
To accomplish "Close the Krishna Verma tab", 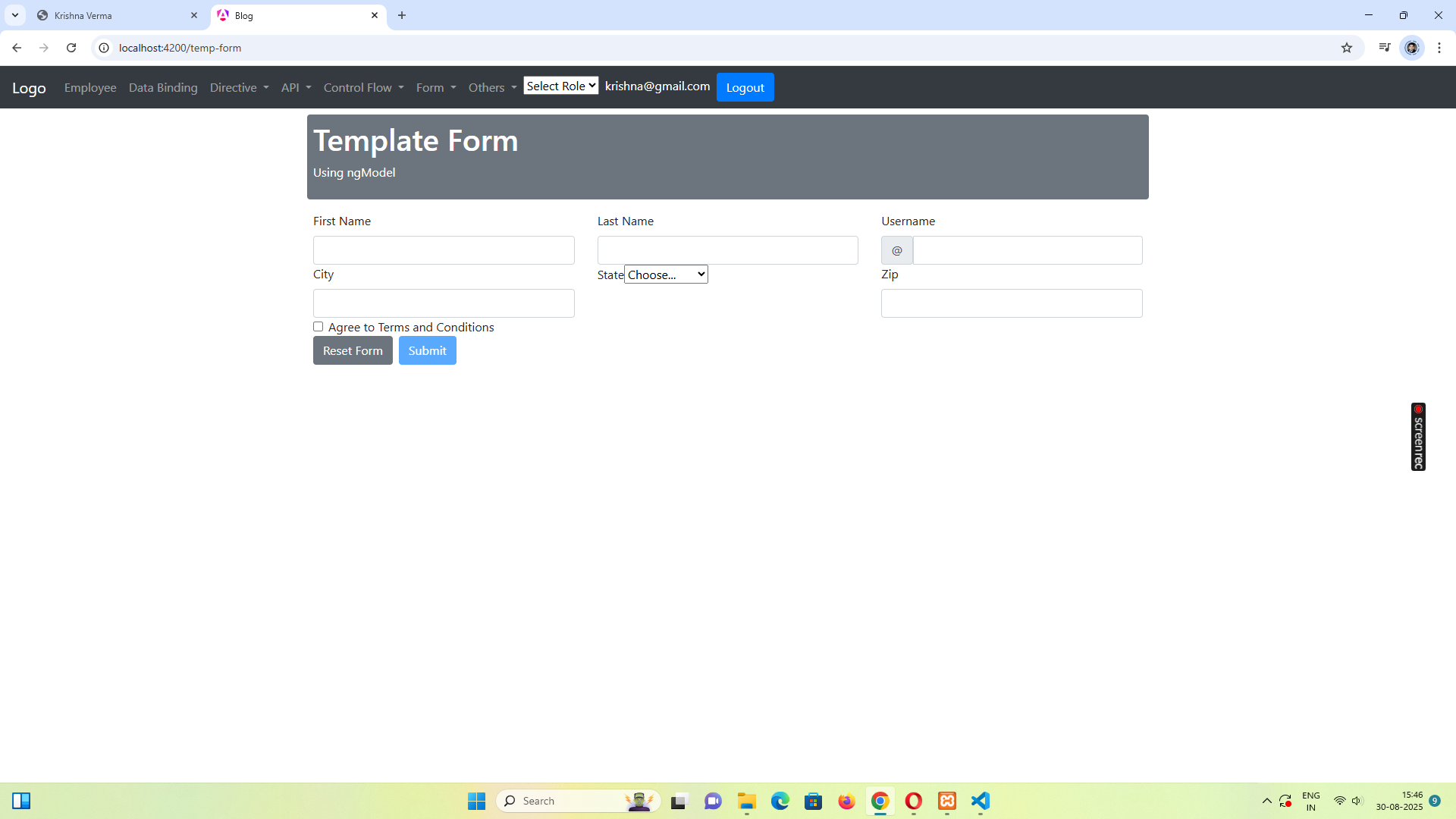I will pos(194,15).
